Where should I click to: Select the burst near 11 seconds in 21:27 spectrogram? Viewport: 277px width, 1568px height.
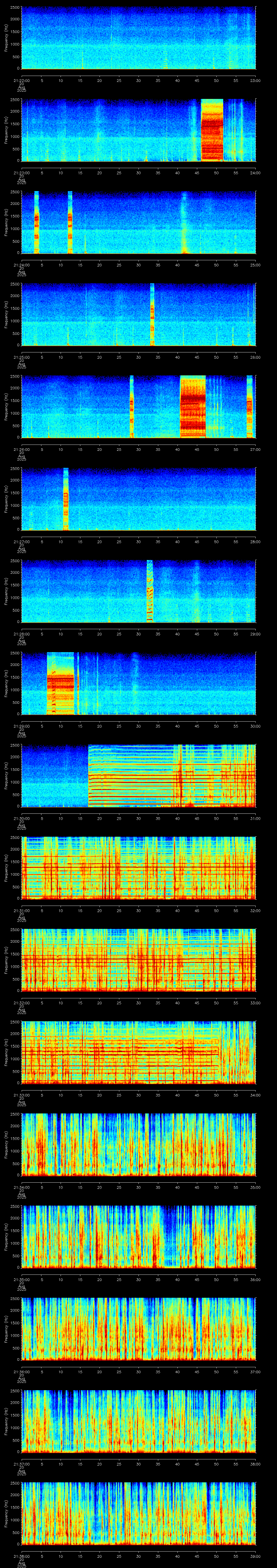pyautogui.click(x=66, y=499)
